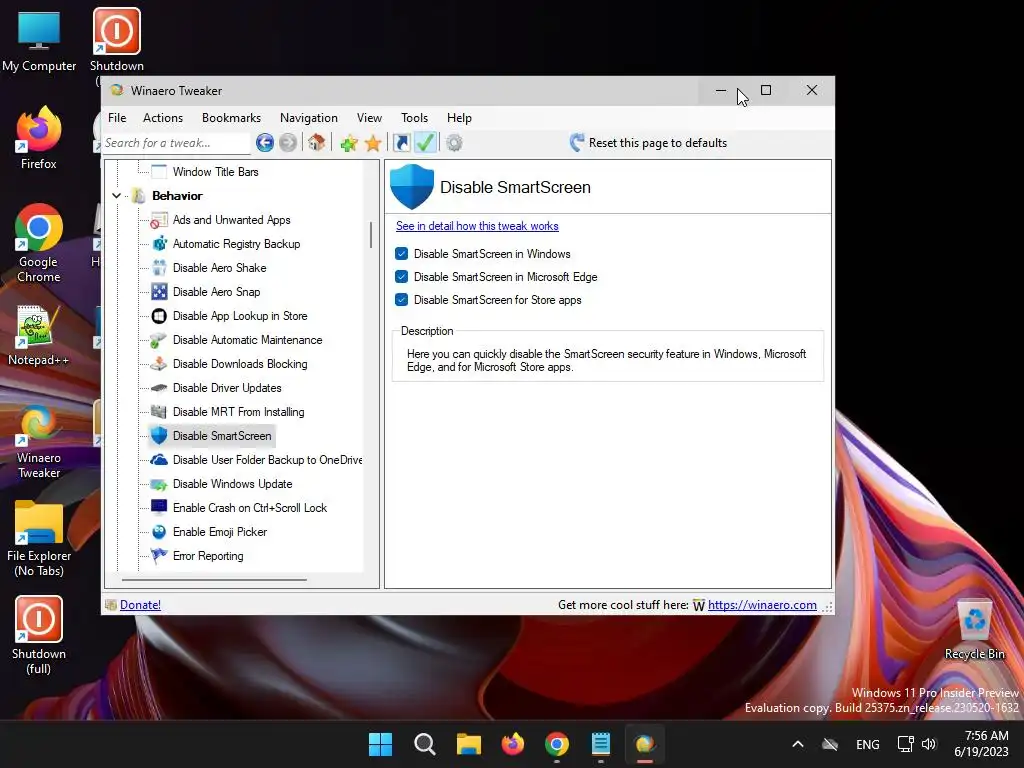
Task: Open the Actions menu
Action: click(163, 118)
